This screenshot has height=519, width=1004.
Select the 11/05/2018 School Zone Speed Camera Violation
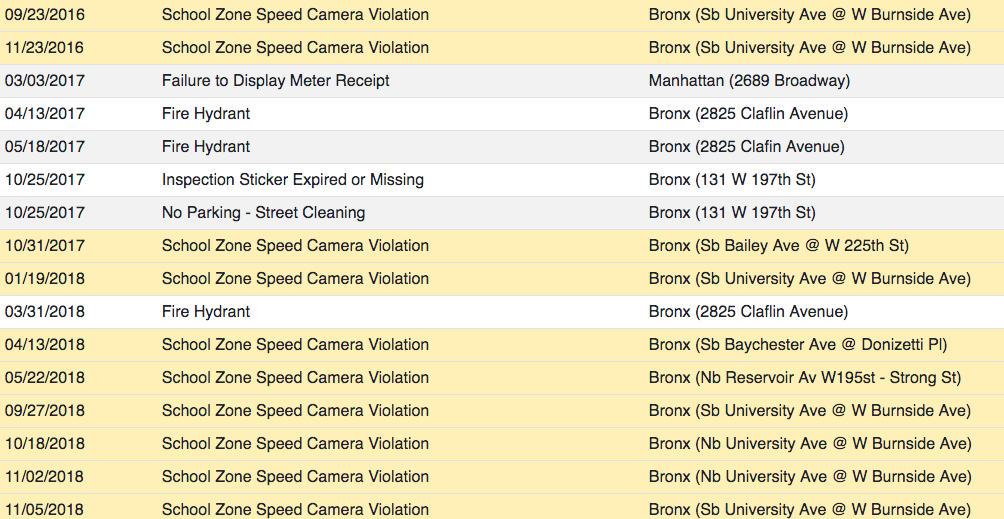[295, 510]
